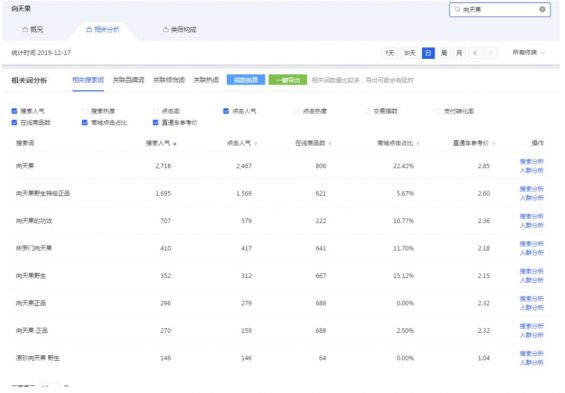Uncheck the 在线商品数 checkbox

(x=14, y=122)
